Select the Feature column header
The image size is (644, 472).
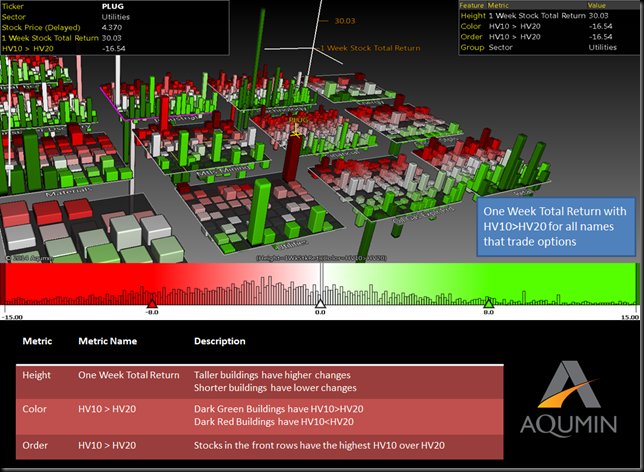pyautogui.click(x=472, y=5)
